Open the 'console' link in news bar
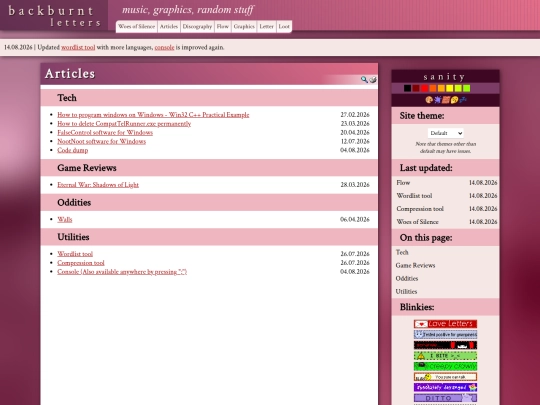Screen dimensions: 540x405 point(164,48)
